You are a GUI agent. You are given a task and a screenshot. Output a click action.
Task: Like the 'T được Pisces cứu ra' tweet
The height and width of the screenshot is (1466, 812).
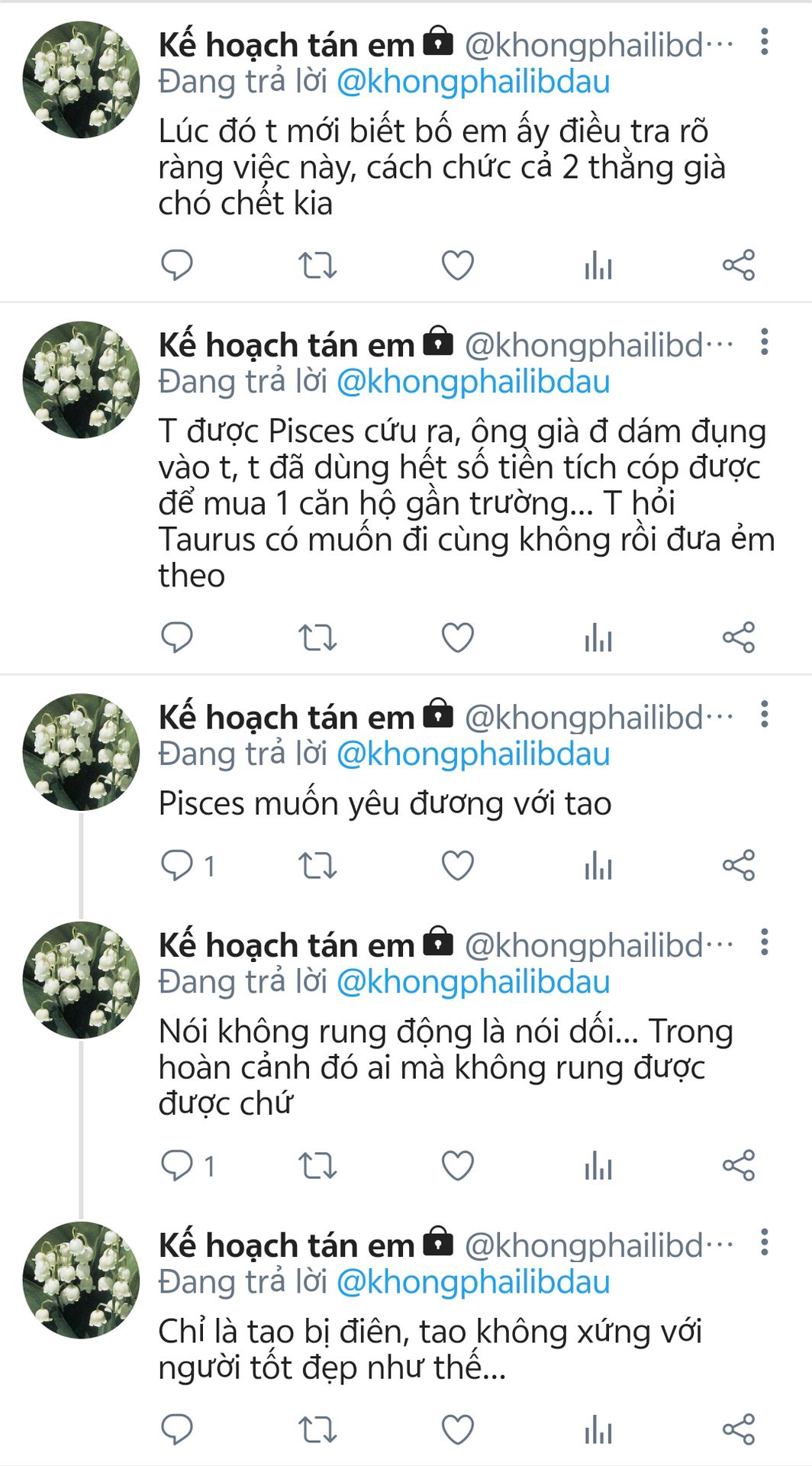click(458, 638)
